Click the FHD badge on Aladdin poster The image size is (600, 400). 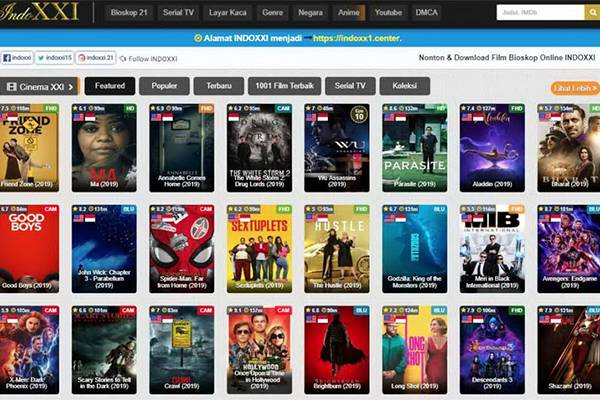point(517,108)
